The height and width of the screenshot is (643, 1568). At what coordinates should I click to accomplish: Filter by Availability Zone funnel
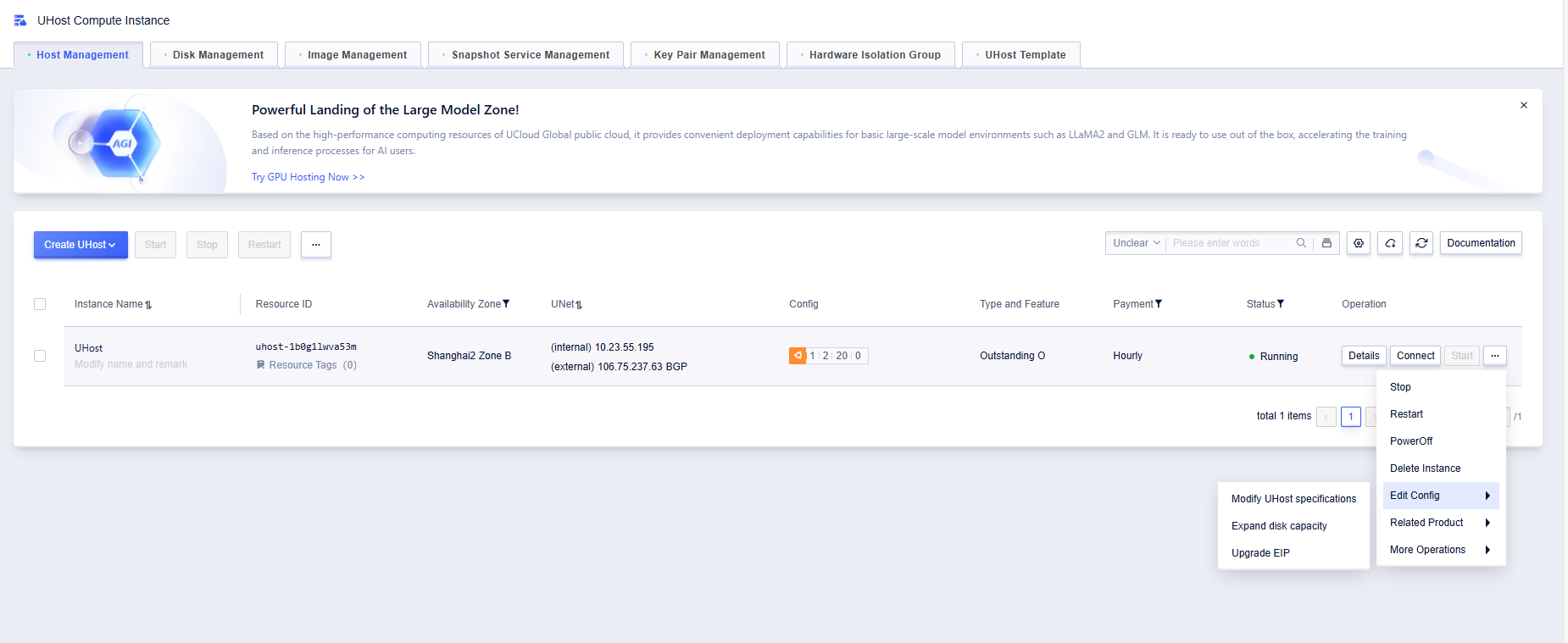506,304
